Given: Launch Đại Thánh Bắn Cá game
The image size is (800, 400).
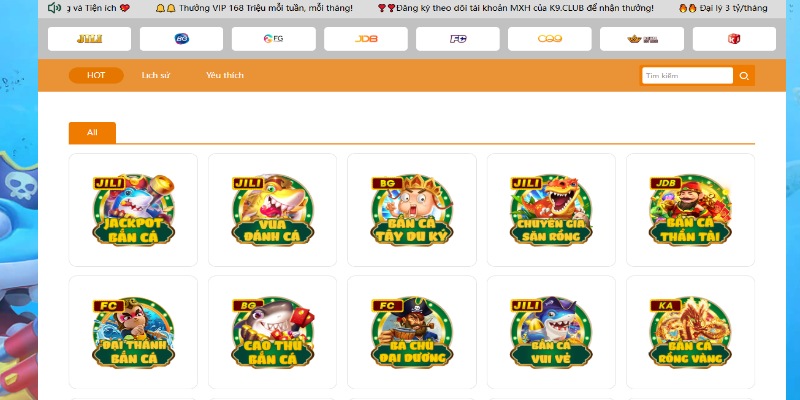Looking at the screenshot, I should click(133, 332).
